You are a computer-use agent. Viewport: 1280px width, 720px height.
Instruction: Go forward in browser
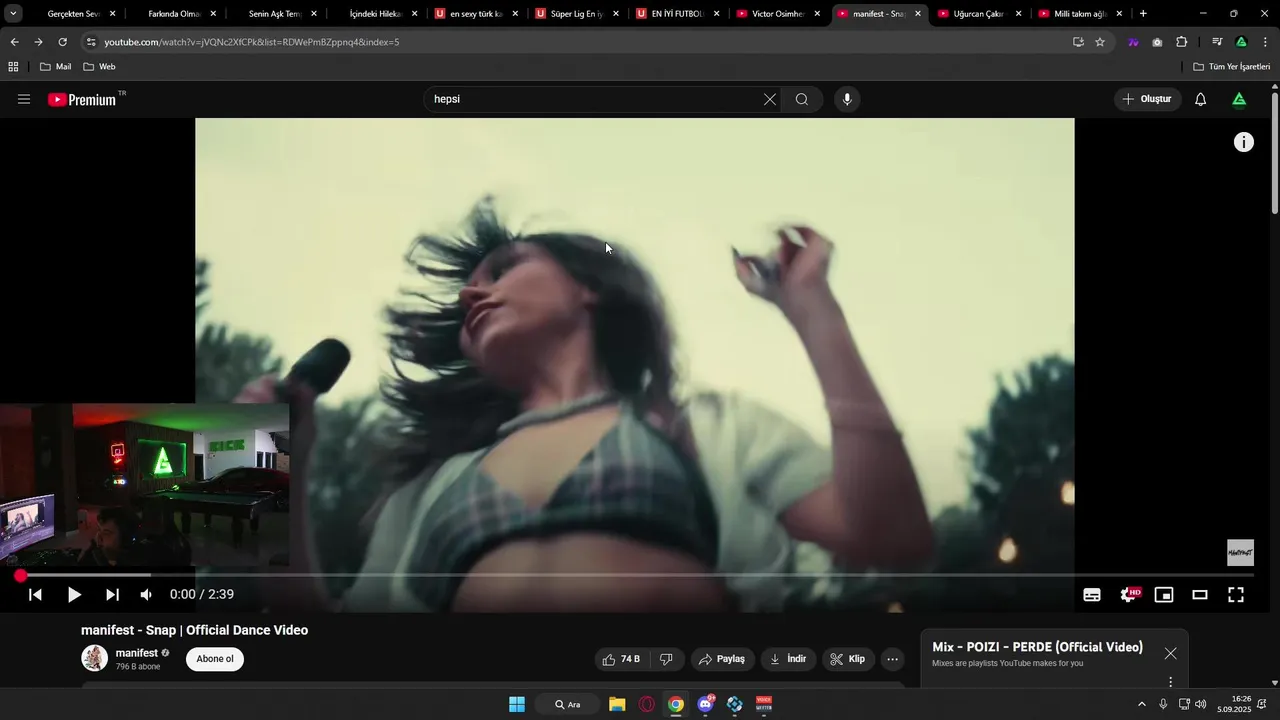click(x=38, y=42)
